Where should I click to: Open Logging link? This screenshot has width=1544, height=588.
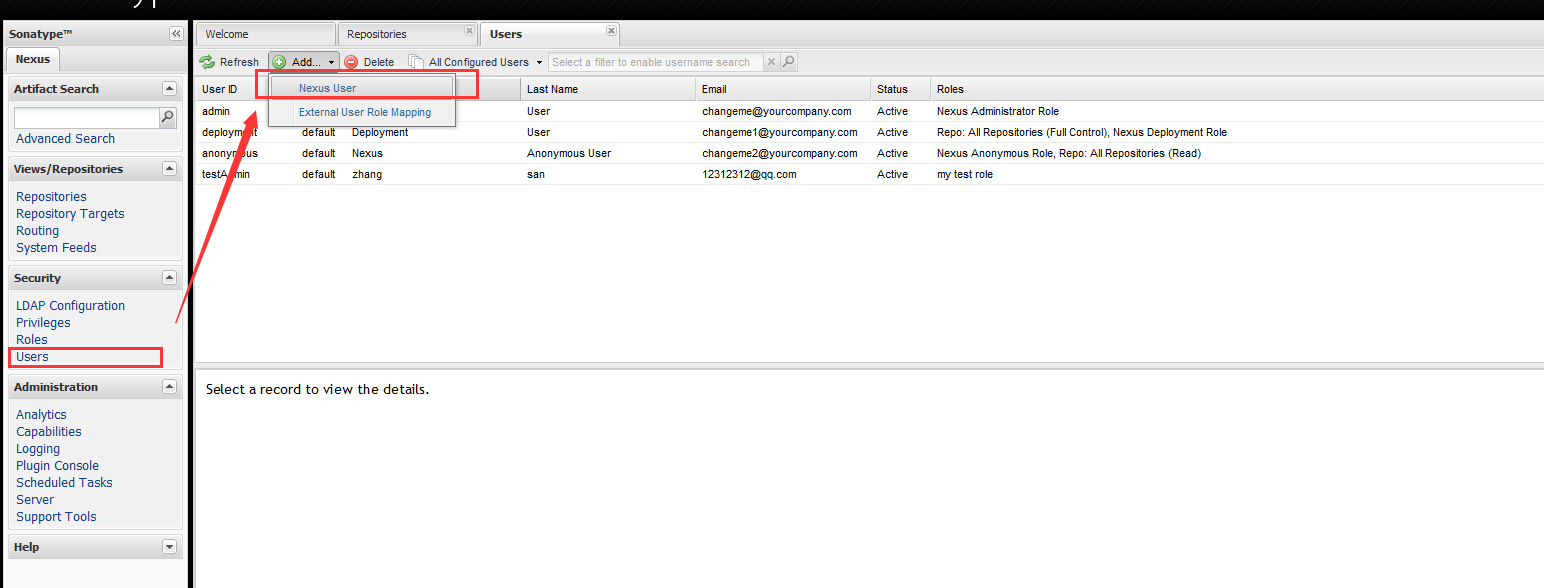38,449
